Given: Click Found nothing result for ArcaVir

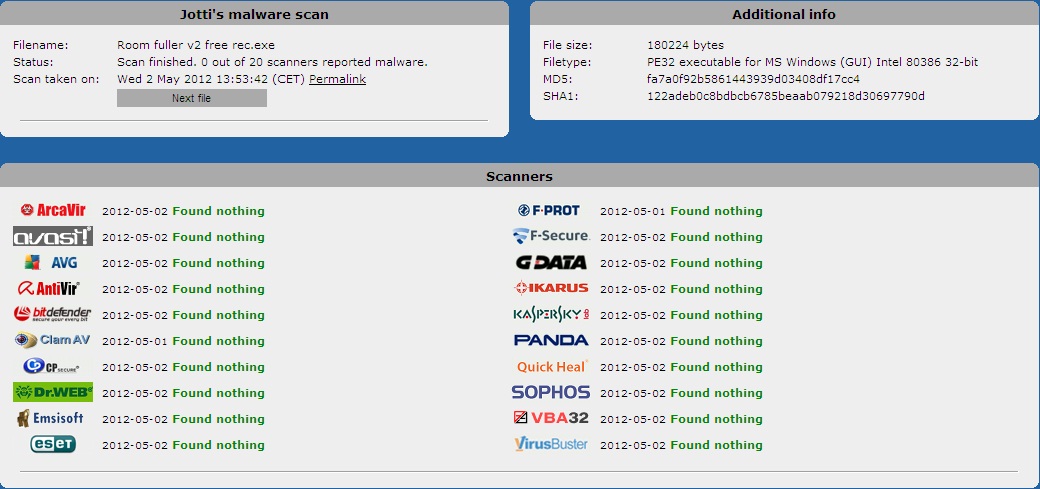Looking at the screenshot, I should (x=218, y=211).
